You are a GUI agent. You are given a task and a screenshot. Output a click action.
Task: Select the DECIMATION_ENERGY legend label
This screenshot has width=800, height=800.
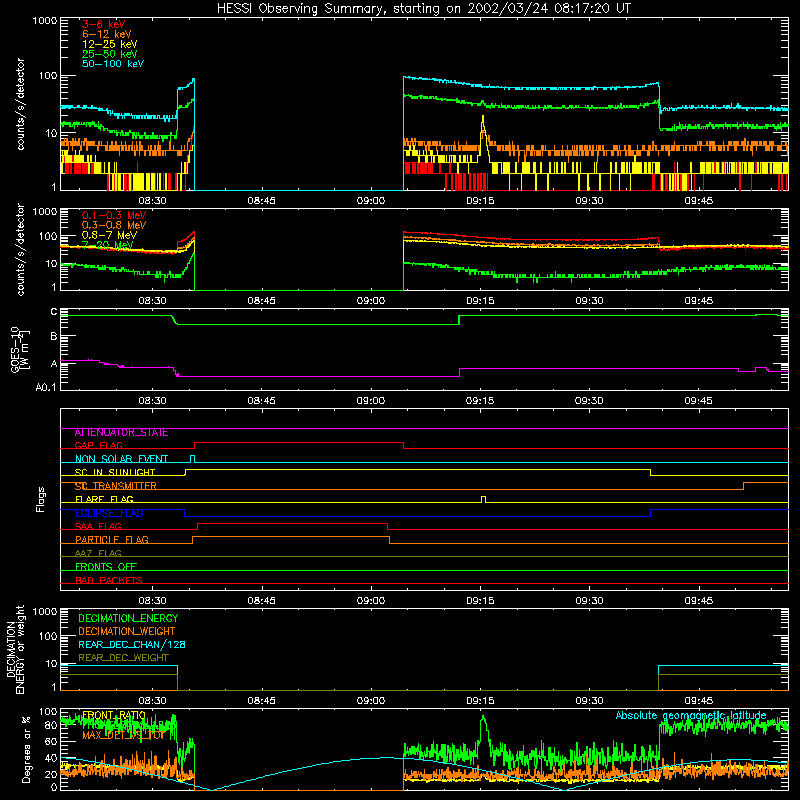[128, 618]
